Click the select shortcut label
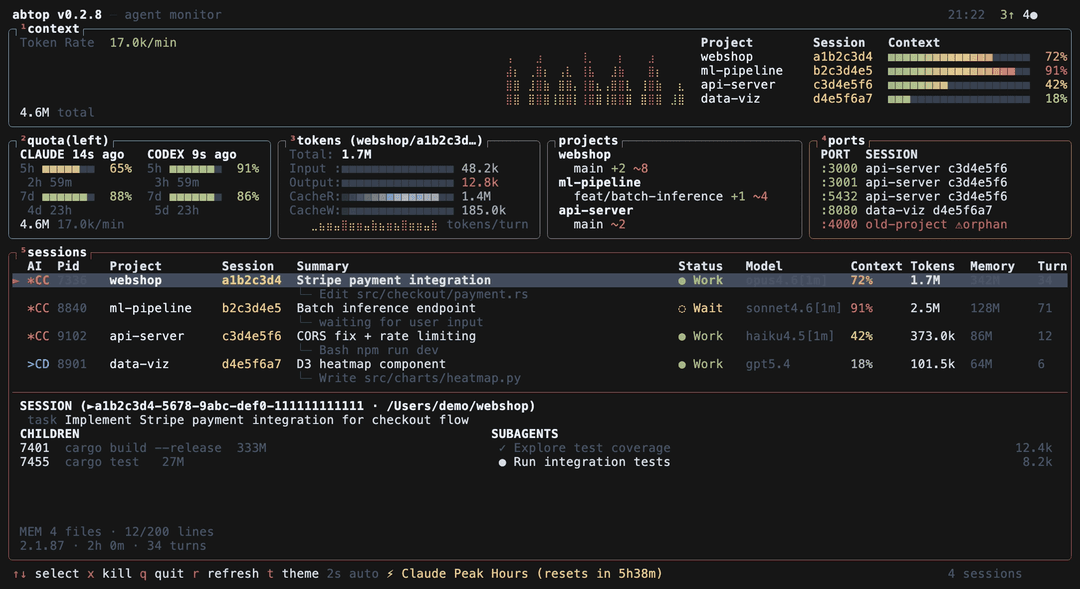 point(57,574)
